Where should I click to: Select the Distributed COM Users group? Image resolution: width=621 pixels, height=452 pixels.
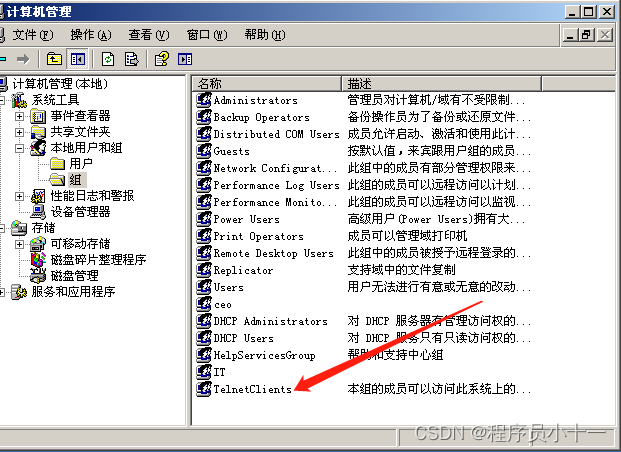click(276, 134)
